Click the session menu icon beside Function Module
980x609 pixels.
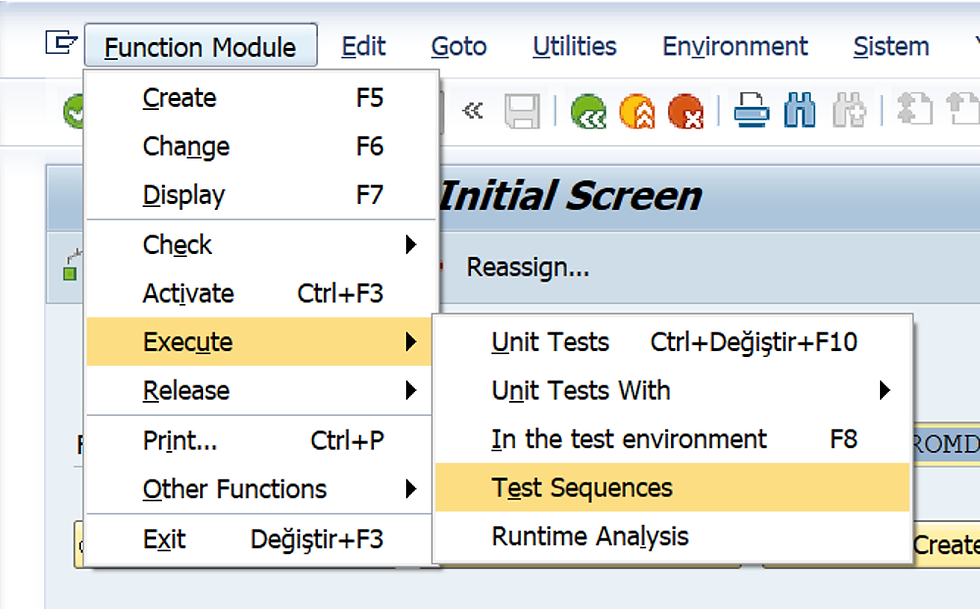point(61,43)
